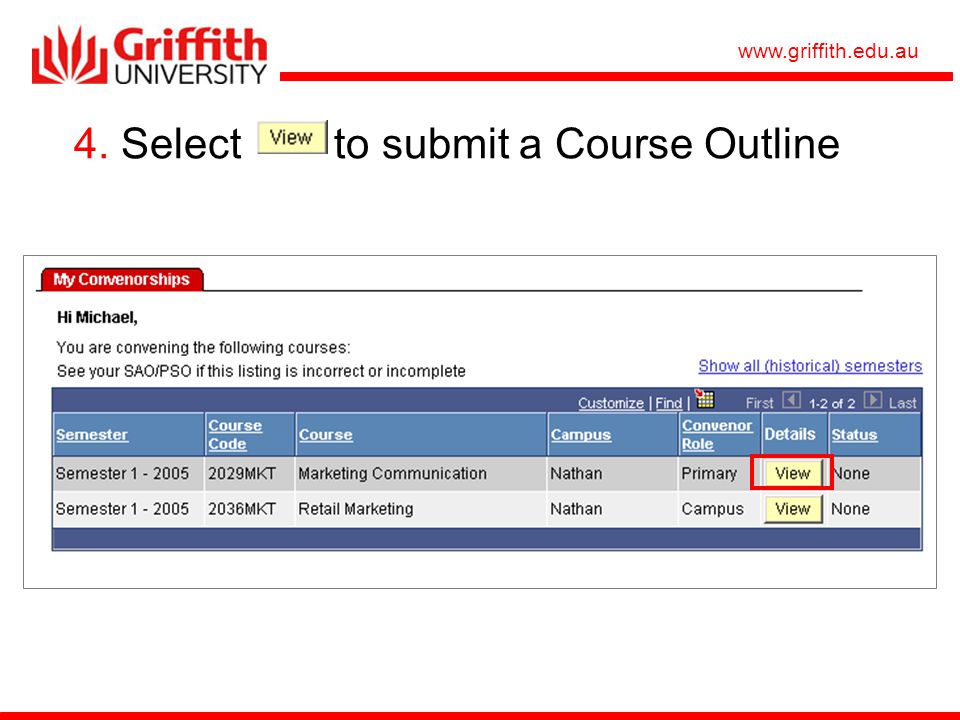The image size is (960, 720).
Task: Sort by Status column header
Action: [x=854, y=434]
